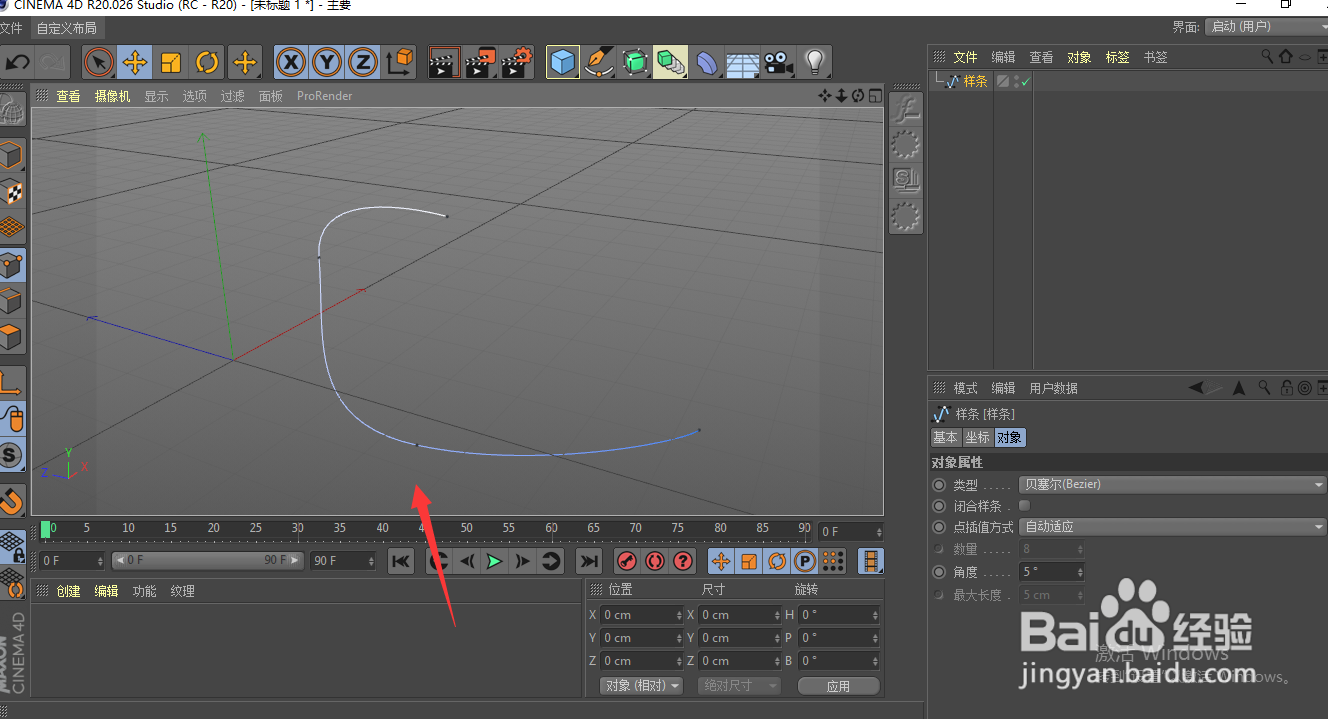Add a Light object
The image size is (1328, 719).
(x=816, y=63)
